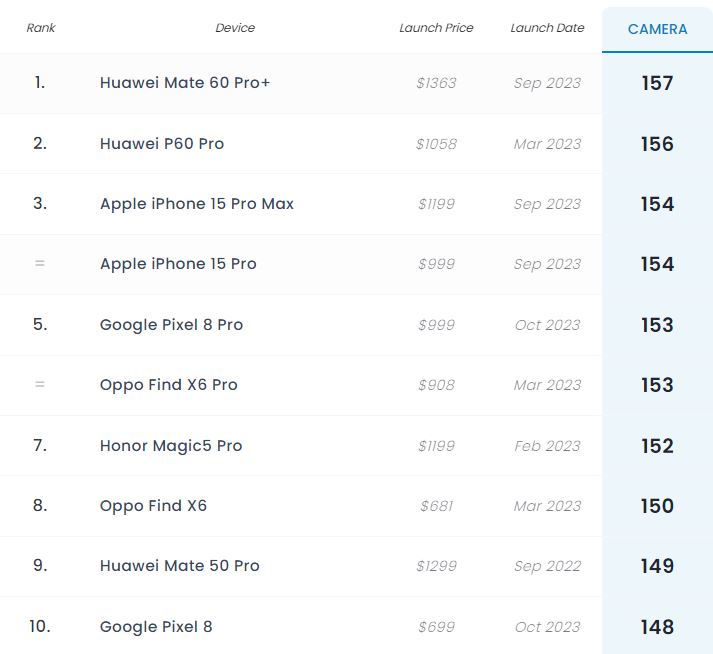Click the camera score 152
Viewport: 713px width, 654px height.
tap(657, 446)
